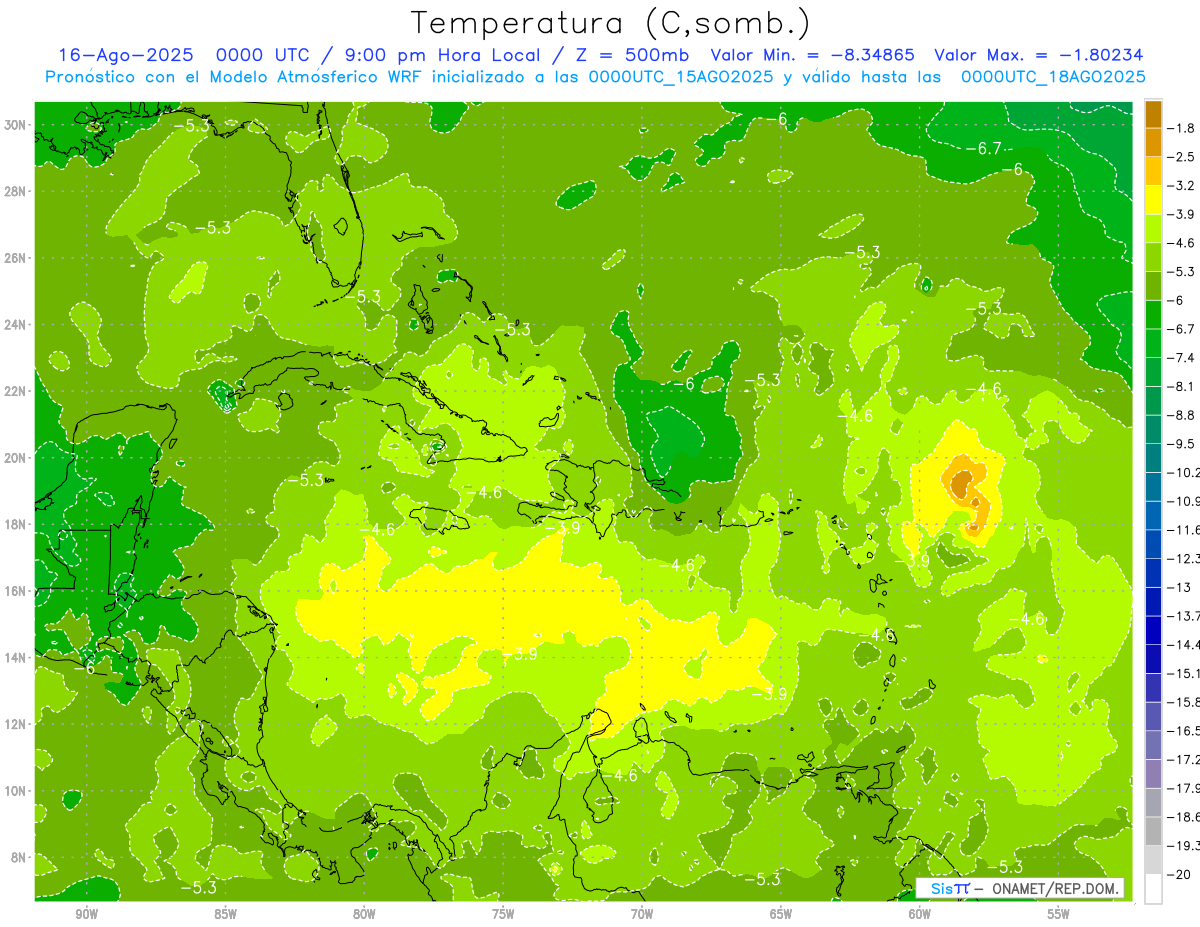Click the 26N latitude axis label
Screen dimensions: 1200x927
pos(15,258)
